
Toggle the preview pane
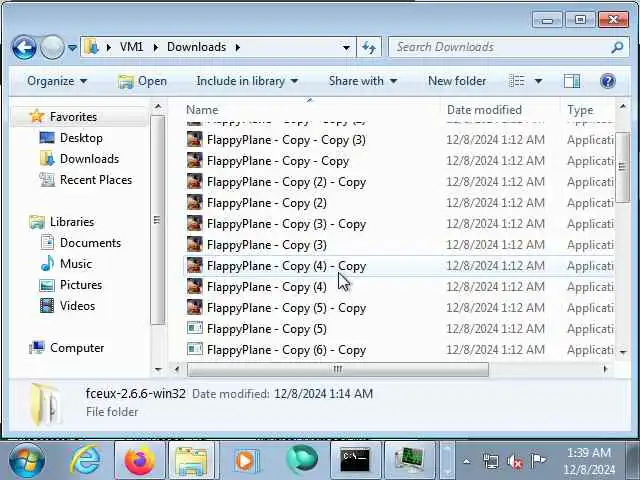coord(572,81)
